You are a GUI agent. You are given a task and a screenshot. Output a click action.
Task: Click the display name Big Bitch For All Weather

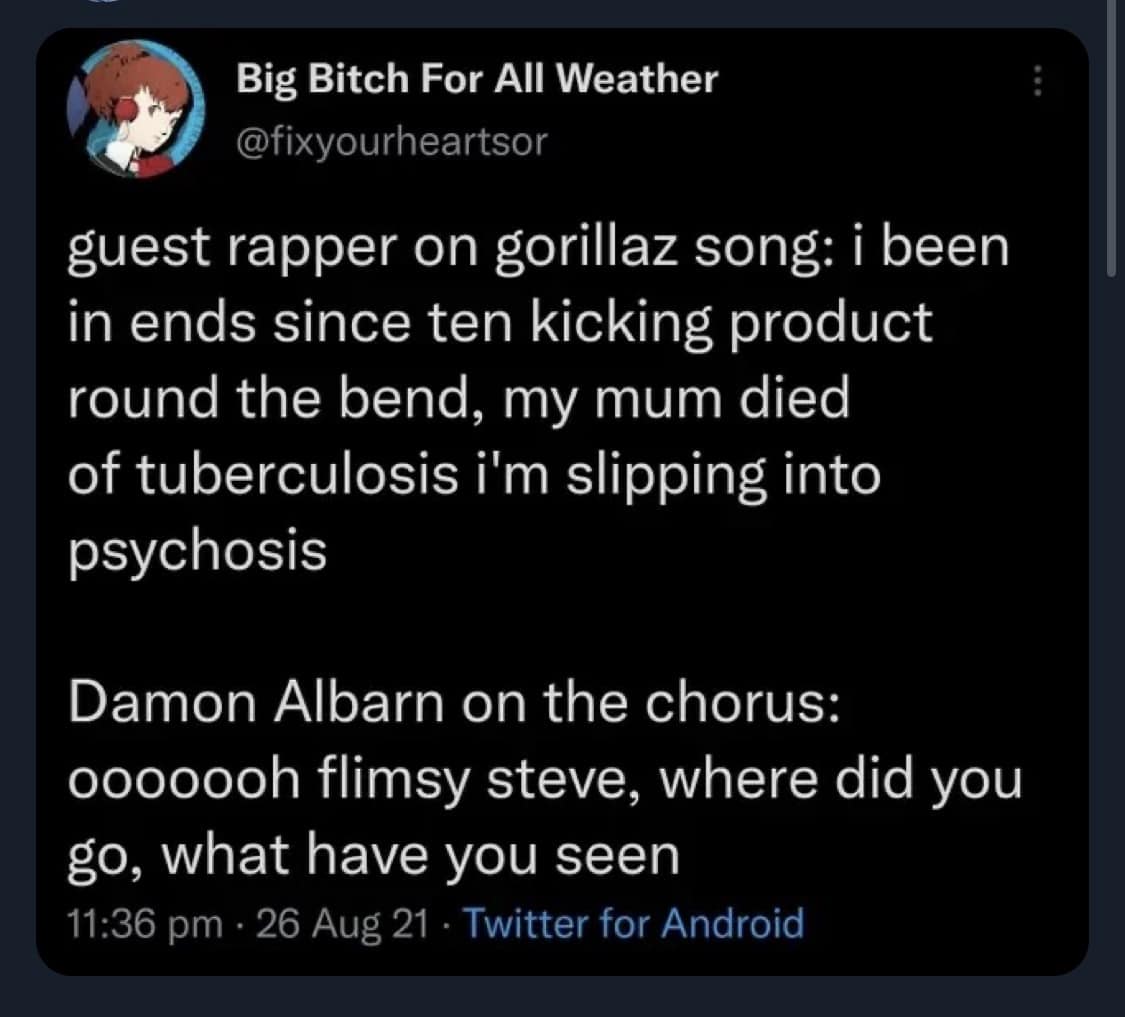[x=477, y=79]
